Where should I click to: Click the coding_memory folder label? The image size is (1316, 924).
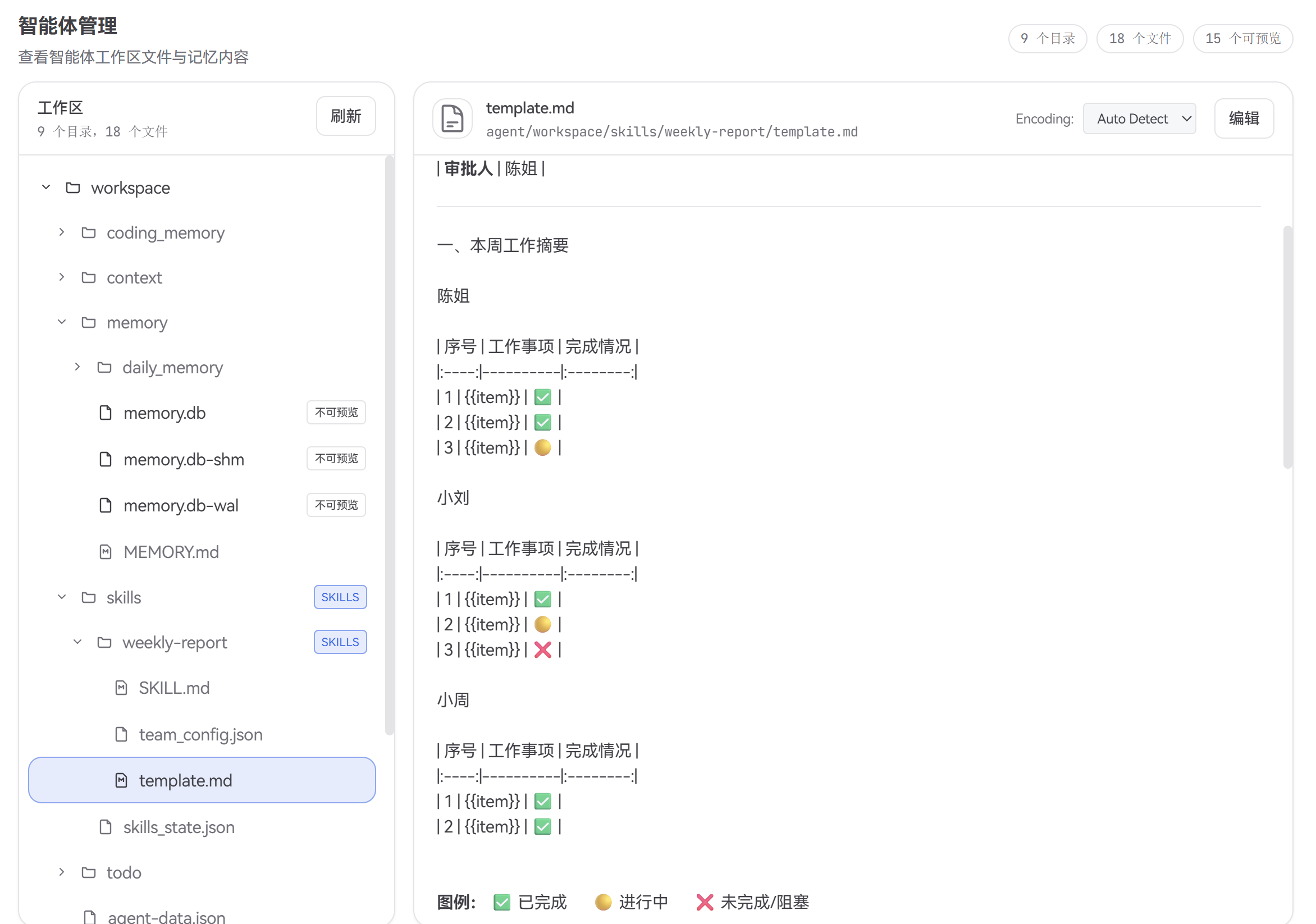(x=166, y=233)
